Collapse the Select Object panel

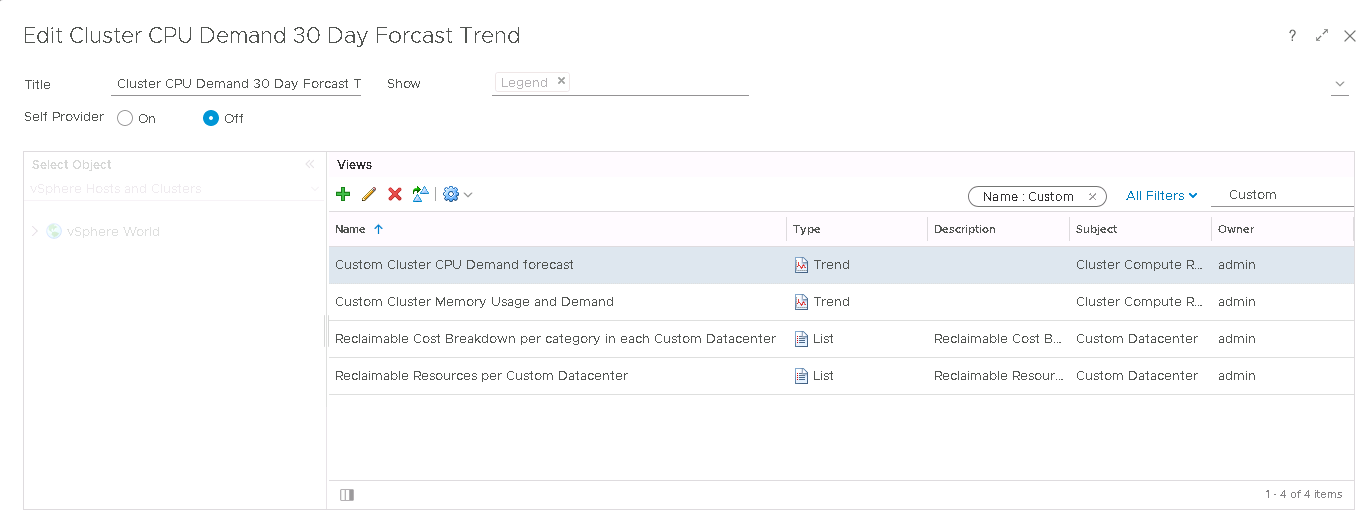point(310,165)
